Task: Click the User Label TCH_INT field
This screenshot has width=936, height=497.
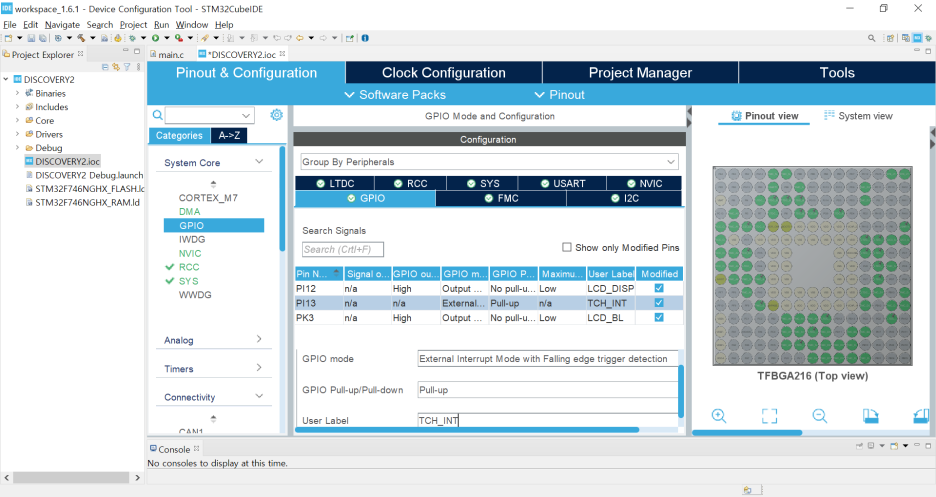Action: (547, 421)
